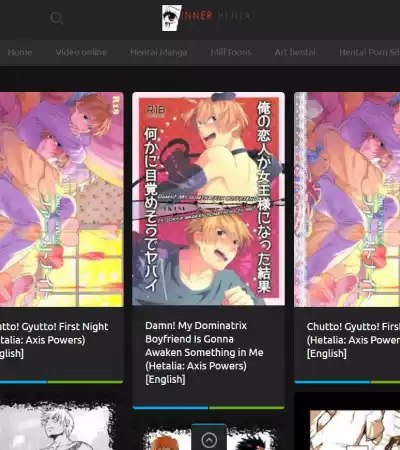Click the Inner site logo image
Viewport: 400px width, 450px height.
tap(172, 18)
